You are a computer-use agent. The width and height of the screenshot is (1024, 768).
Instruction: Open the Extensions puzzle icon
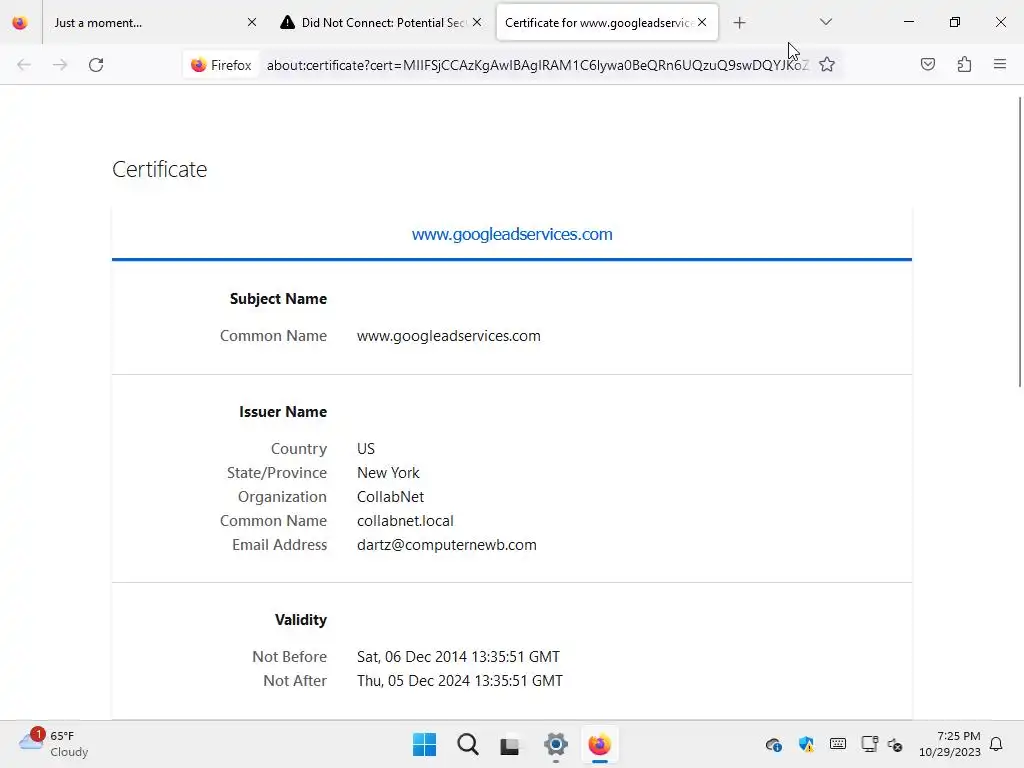pos(964,64)
